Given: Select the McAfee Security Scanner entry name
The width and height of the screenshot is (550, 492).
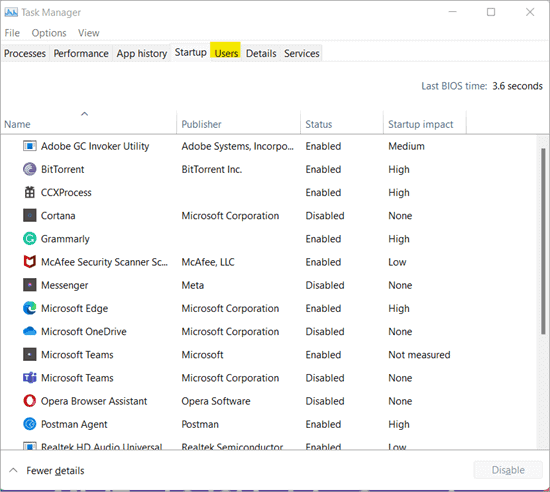Looking at the screenshot, I should [104, 262].
